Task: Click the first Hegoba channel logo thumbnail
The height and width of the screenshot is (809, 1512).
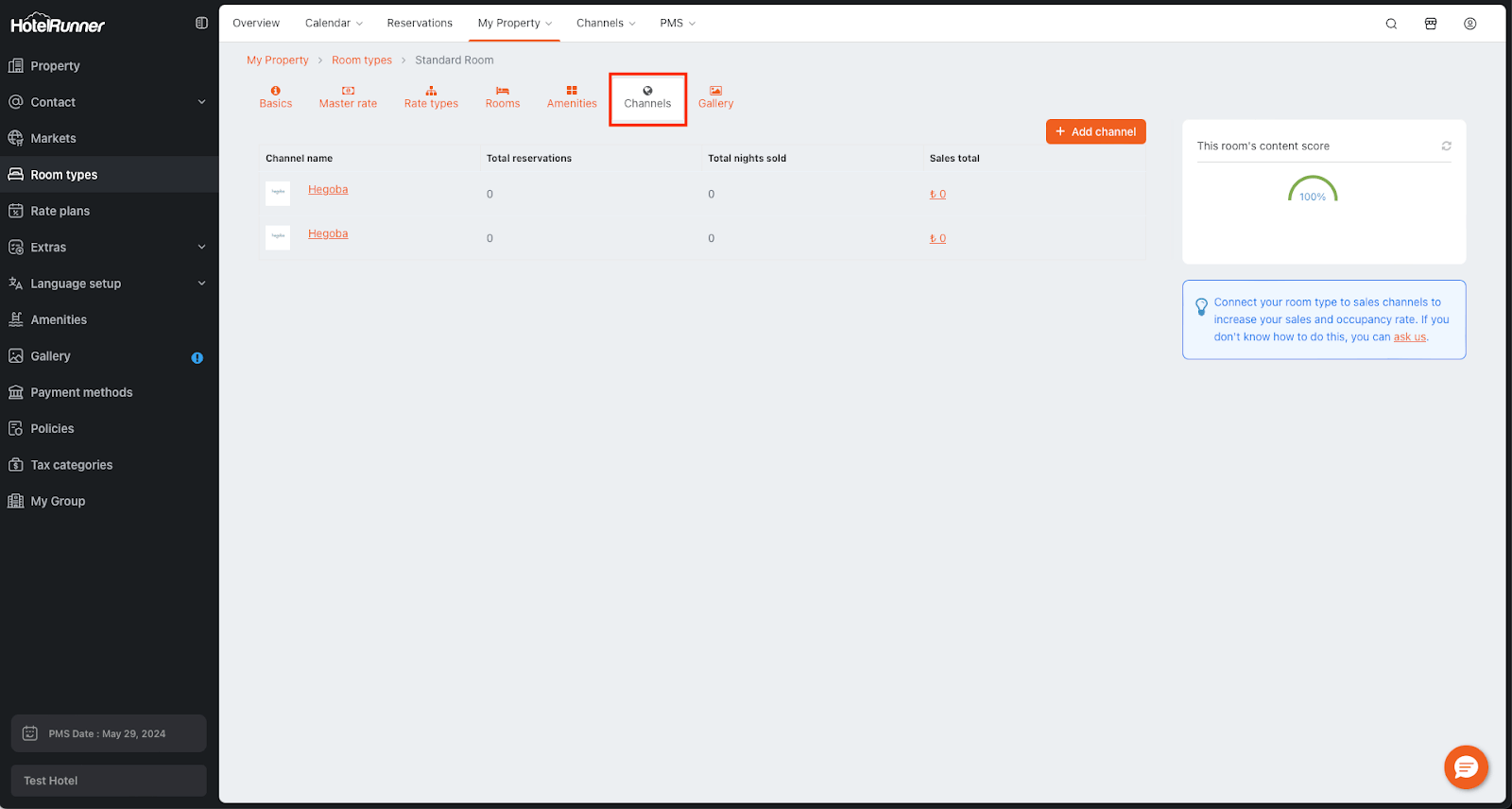Action: (278, 193)
